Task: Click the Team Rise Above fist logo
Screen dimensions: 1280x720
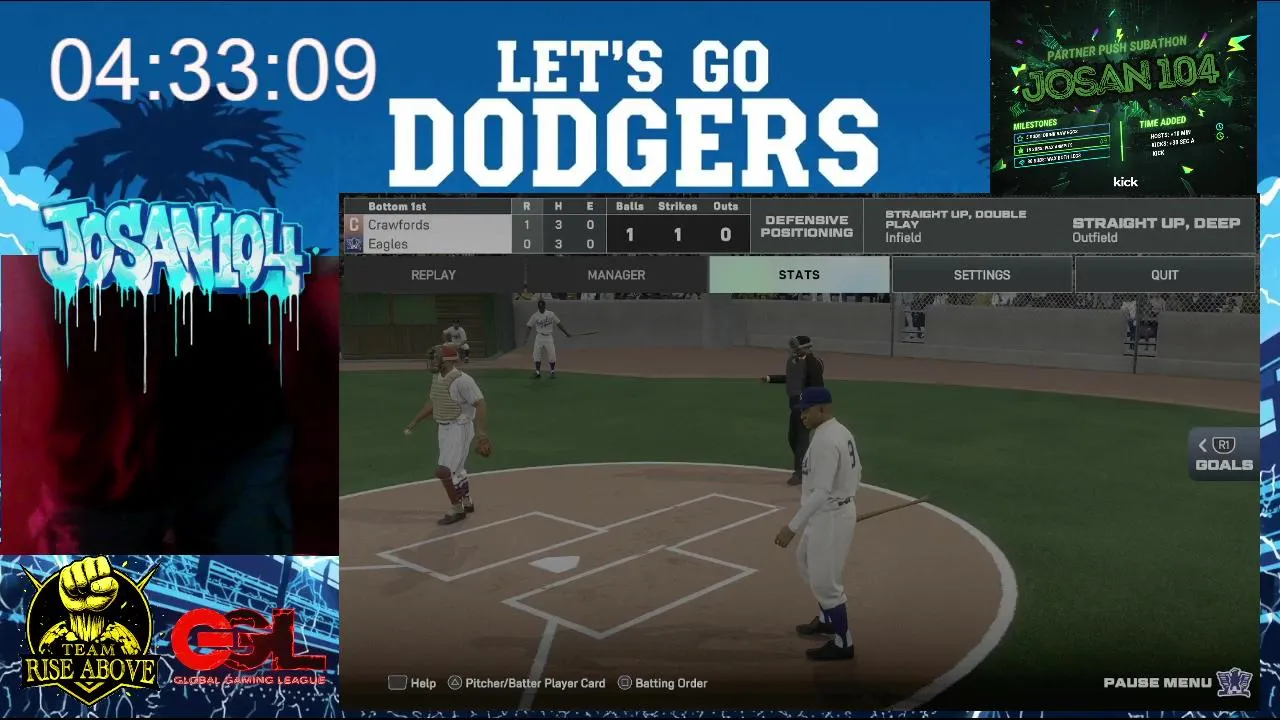Action: tap(89, 632)
